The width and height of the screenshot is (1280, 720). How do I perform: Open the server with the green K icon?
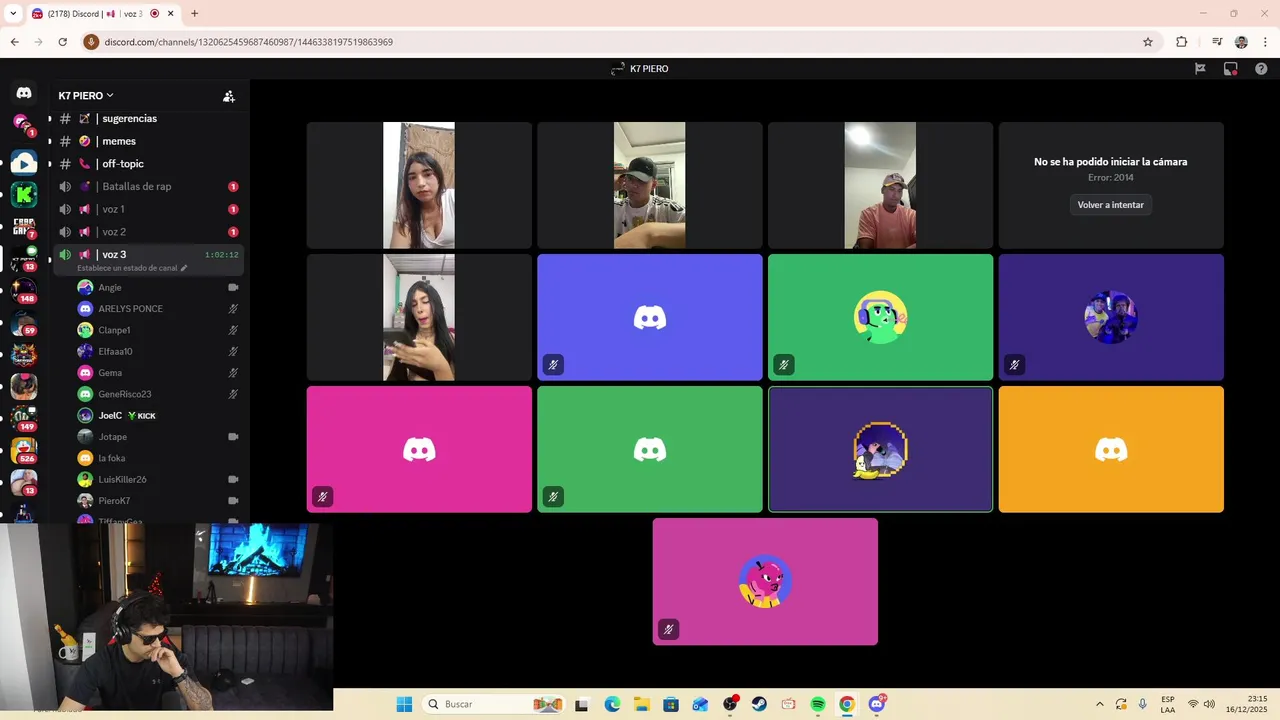[x=24, y=194]
